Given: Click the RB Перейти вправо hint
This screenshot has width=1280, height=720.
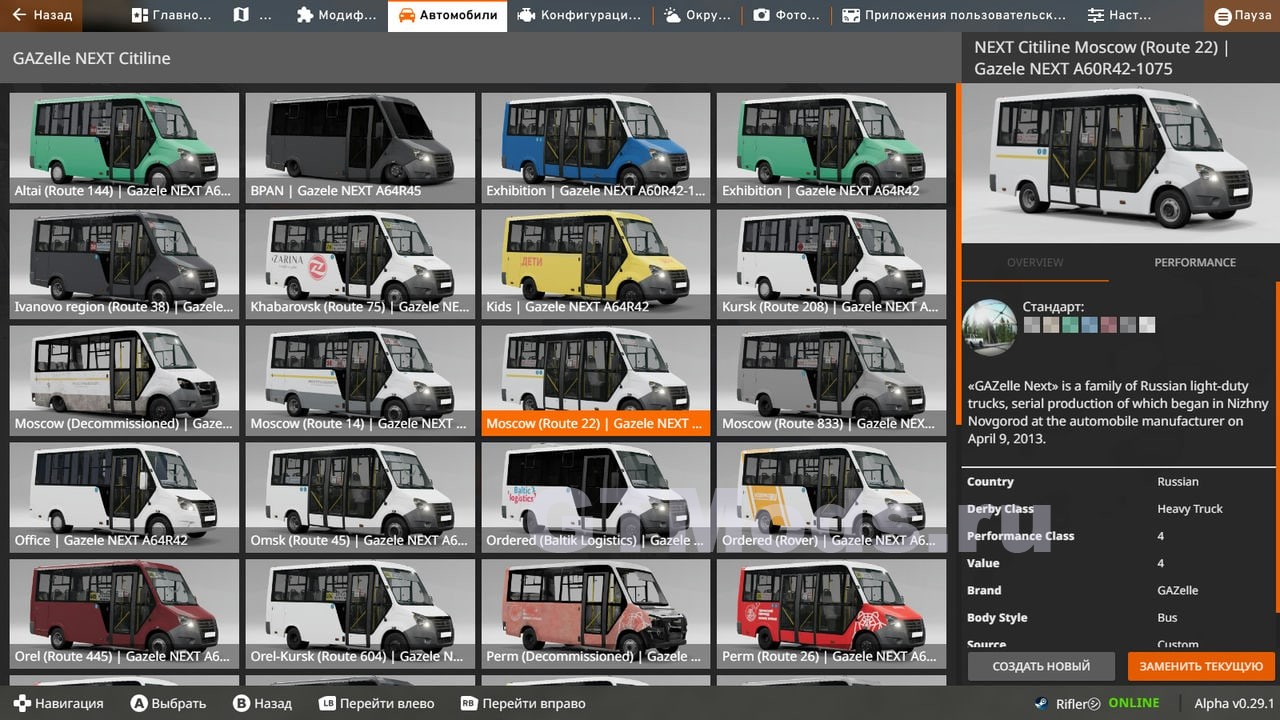Looking at the screenshot, I should coord(523,703).
